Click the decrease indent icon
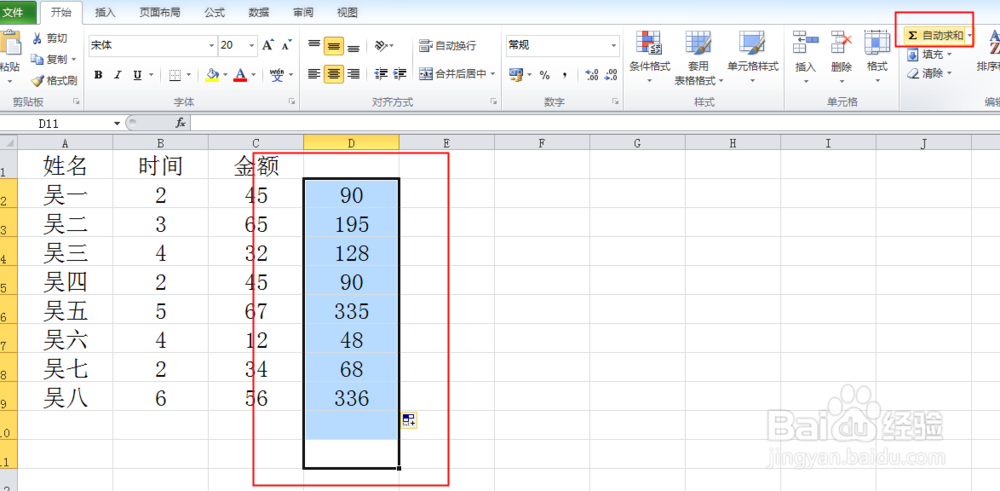This screenshot has width=1000, height=491. [381, 74]
